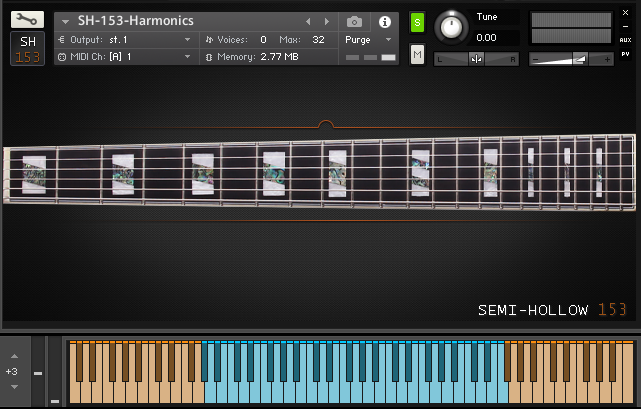Open the instrument info icon
641x409 pixels.
click(384, 21)
